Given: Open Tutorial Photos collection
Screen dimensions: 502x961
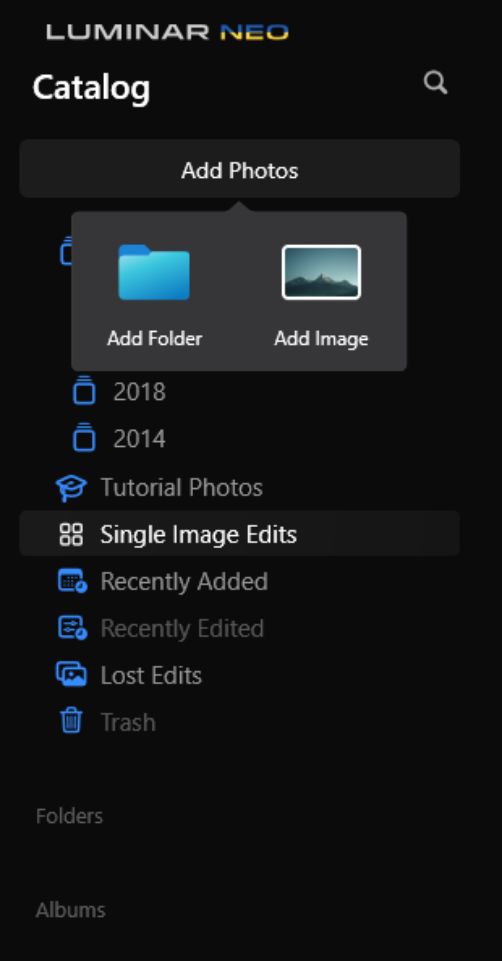Looking at the screenshot, I should (x=181, y=488).
